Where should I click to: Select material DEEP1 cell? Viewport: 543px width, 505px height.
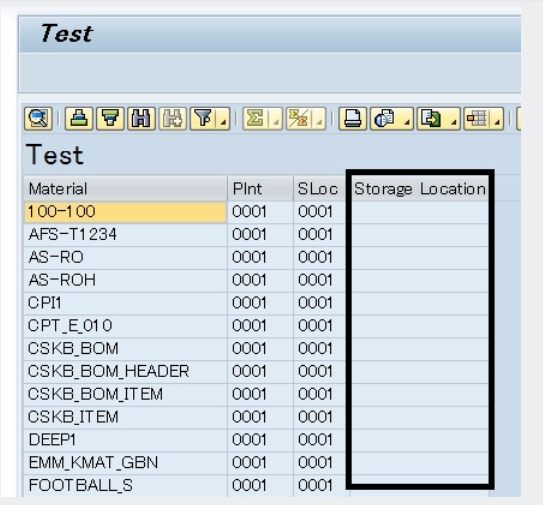point(125,440)
